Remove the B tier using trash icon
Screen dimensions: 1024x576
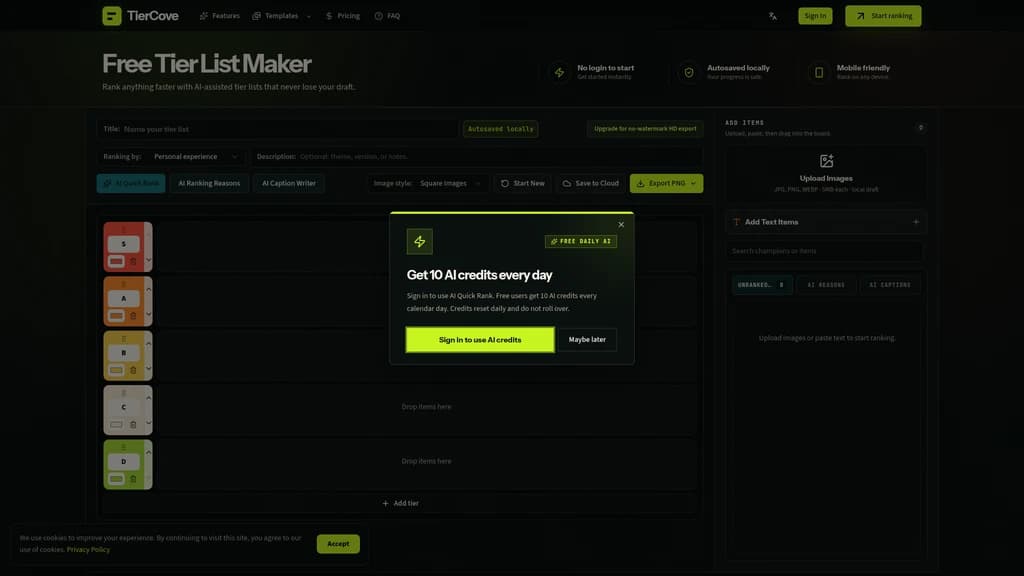coord(133,370)
